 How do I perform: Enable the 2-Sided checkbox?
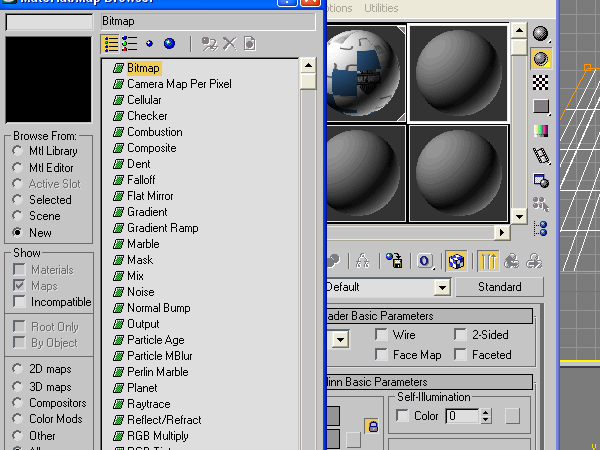(x=460, y=334)
